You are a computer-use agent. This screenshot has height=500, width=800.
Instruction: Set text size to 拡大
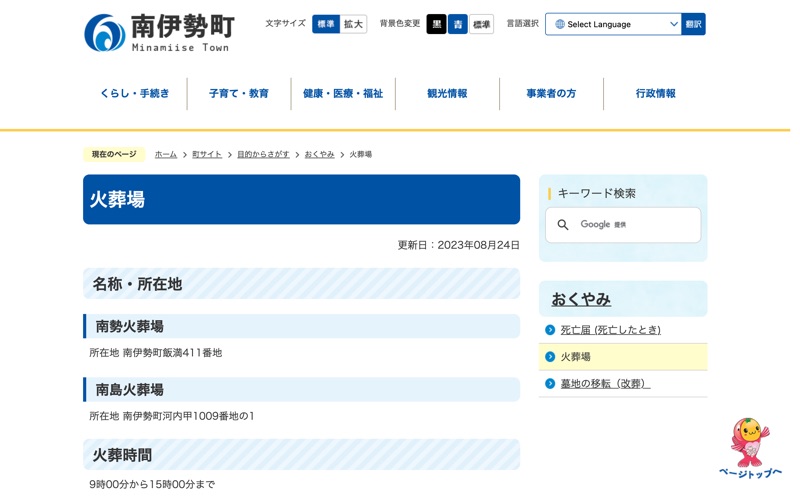(353, 24)
